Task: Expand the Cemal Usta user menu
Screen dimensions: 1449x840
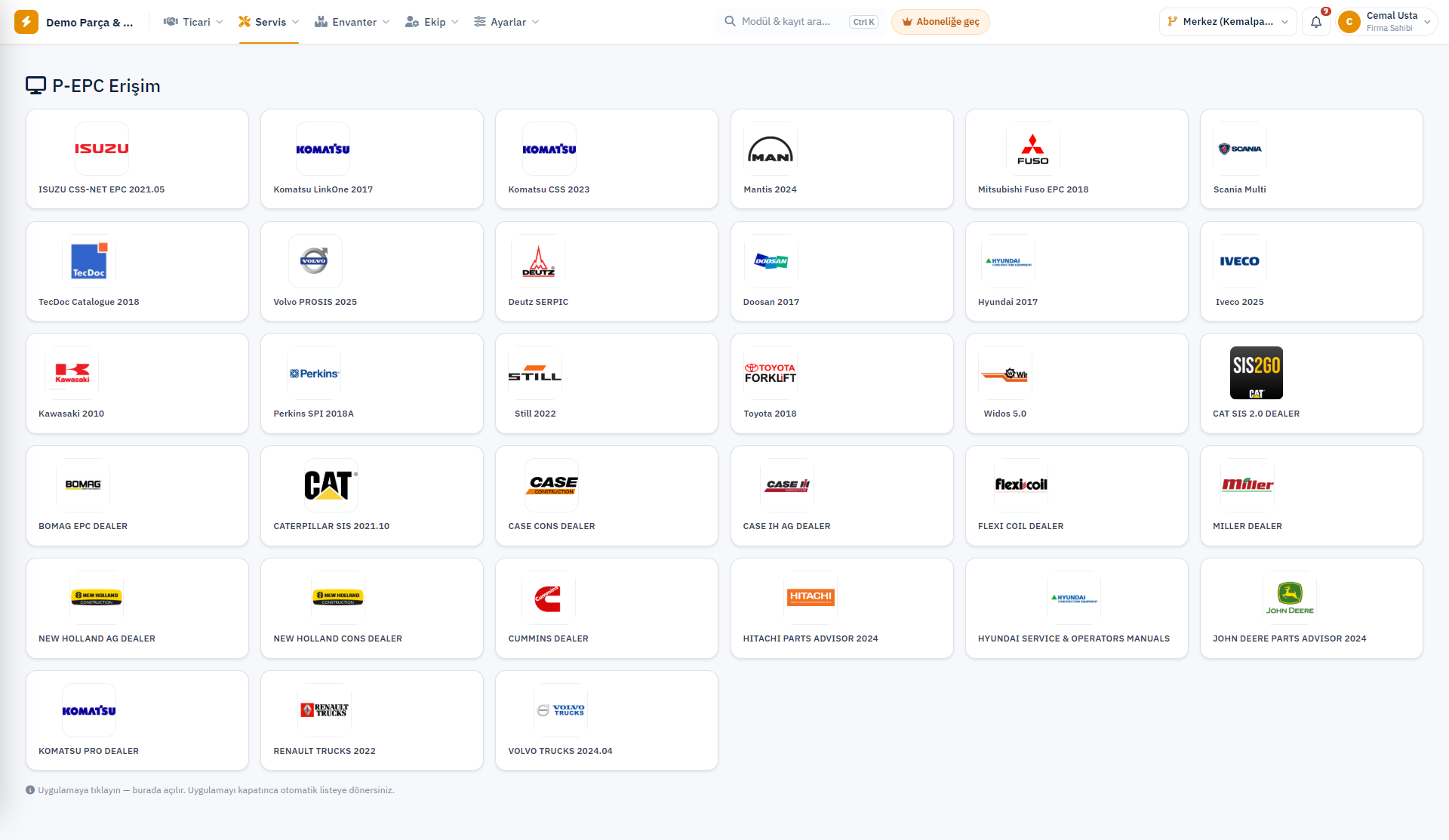Action: click(x=1386, y=22)
